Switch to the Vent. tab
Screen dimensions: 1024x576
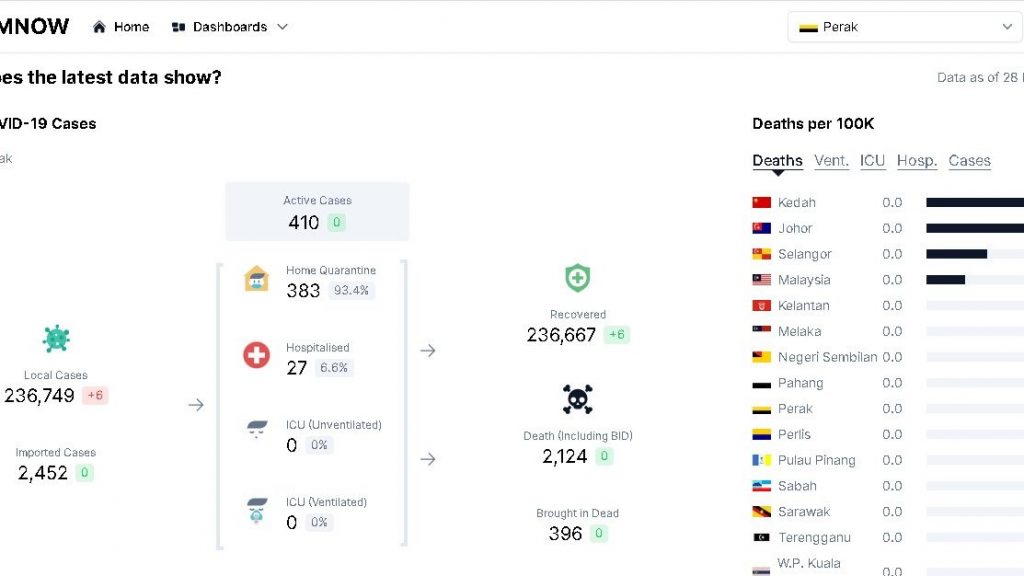click(831, 161)
